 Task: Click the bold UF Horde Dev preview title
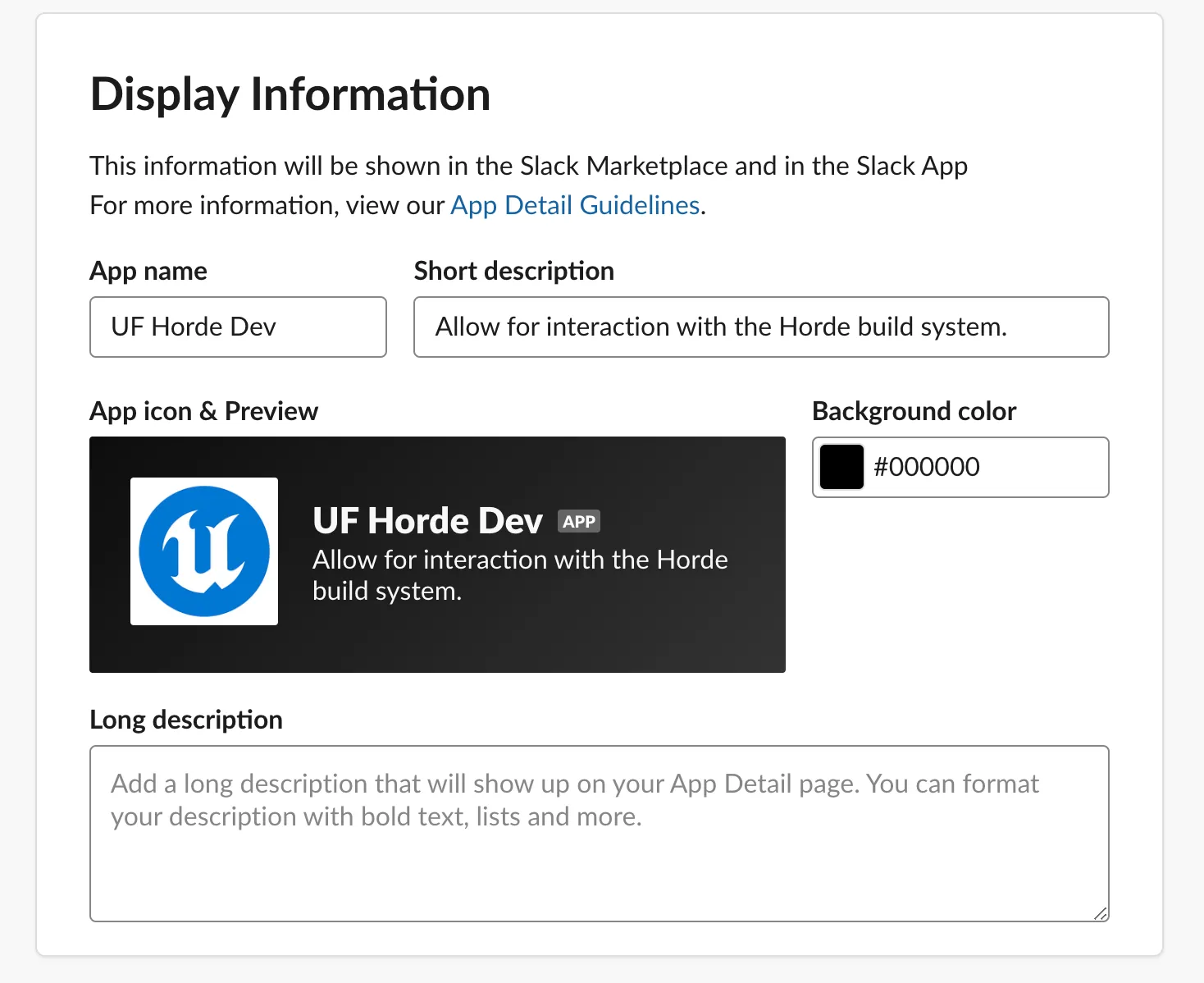coord(427,521)
